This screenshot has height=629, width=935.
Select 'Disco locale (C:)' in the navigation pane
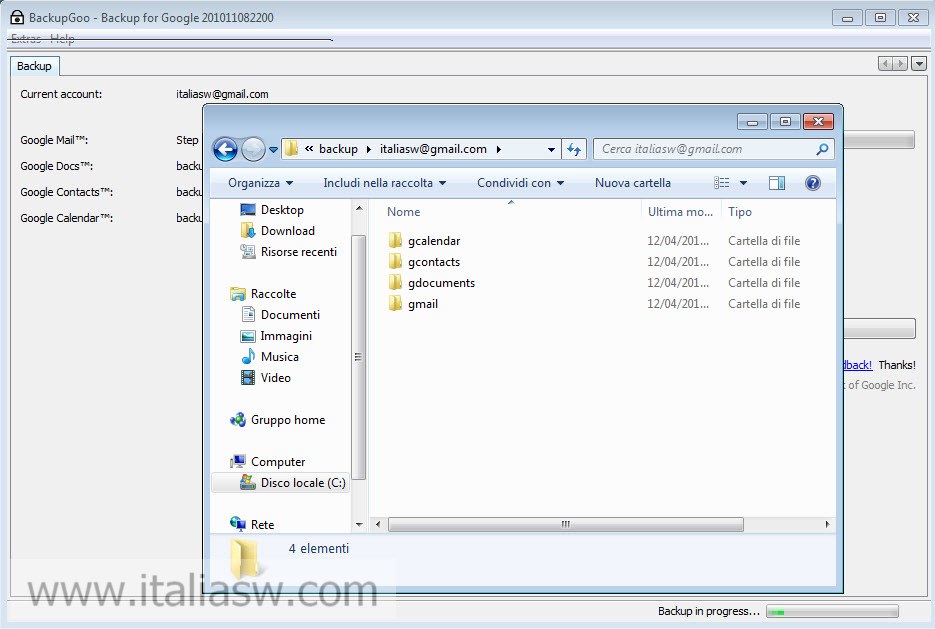tap(280, 483)
